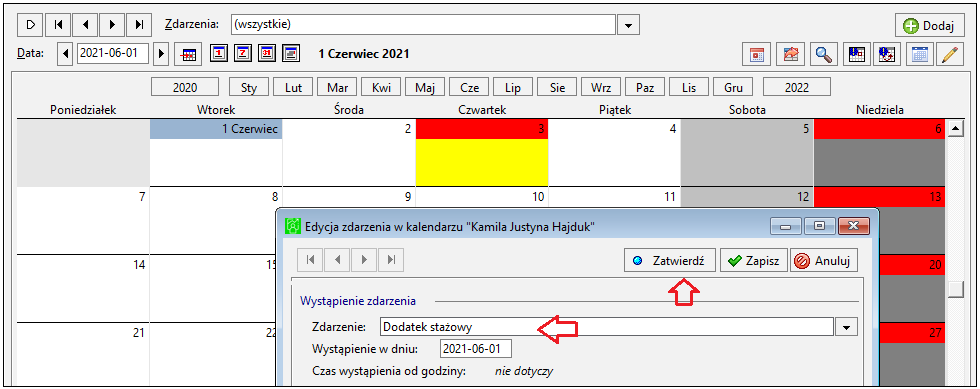Viewport: 980px width, 389px height.
Task: Click the blue calendar grid icon
Action: [x=919, y=54]
